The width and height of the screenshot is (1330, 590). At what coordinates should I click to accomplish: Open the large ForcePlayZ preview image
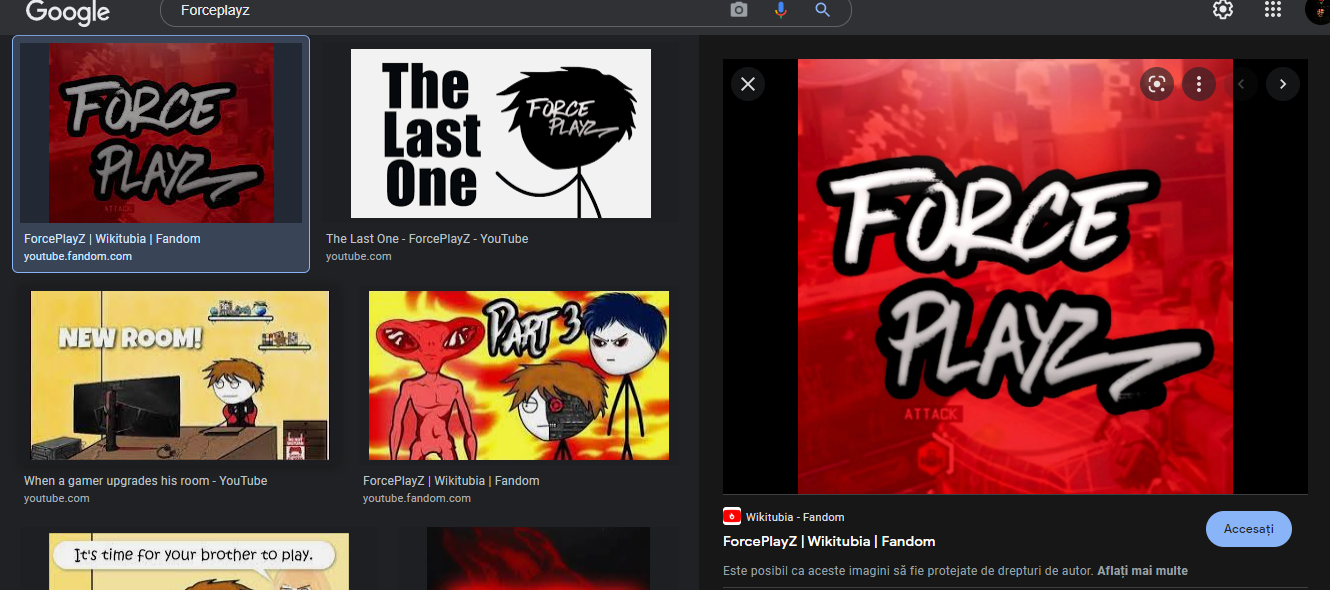[x=1015, y=276]
